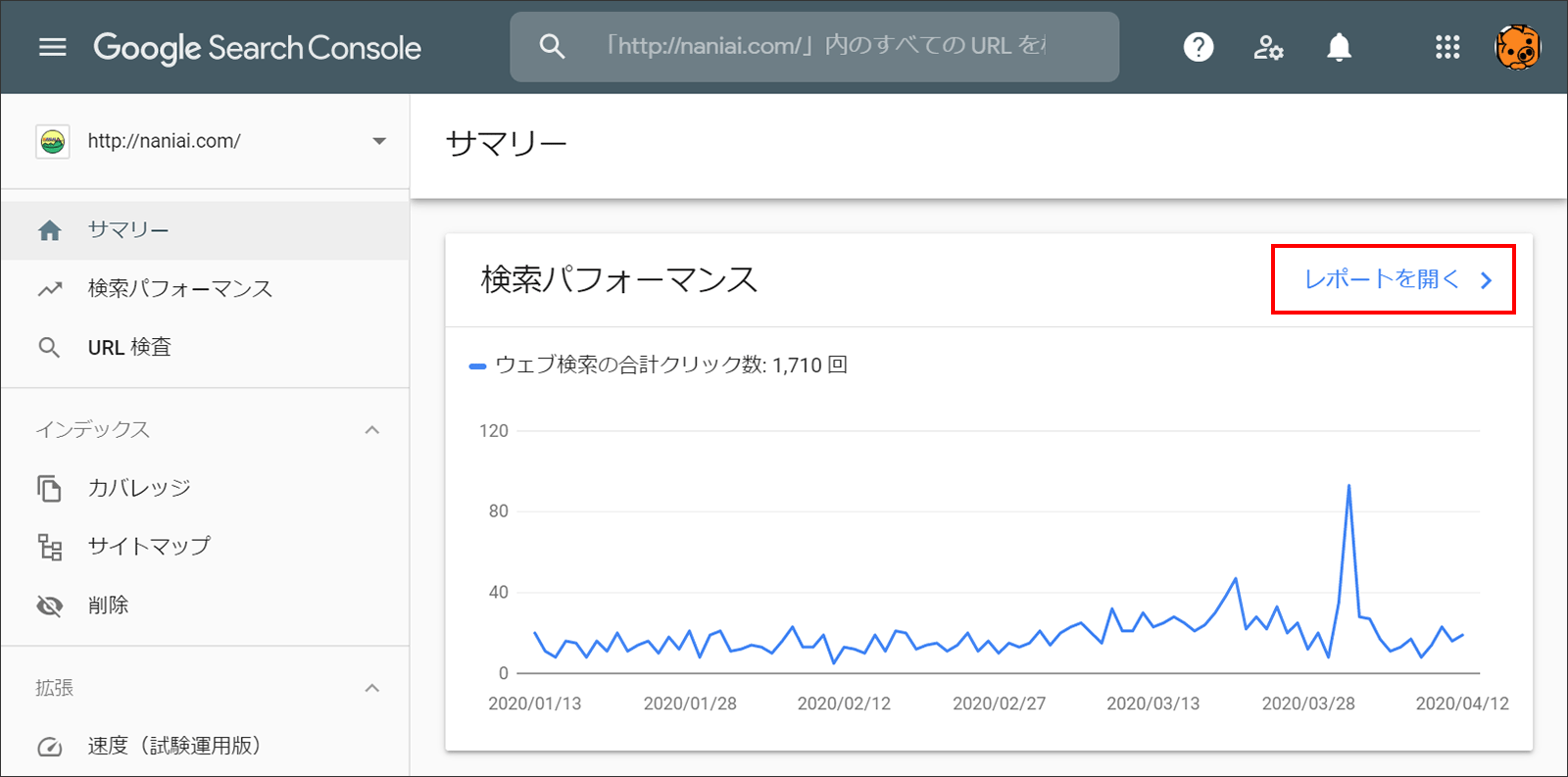Viewport: 1568px width, 777px height.
Task: Focus the URL inspection search field
Action: tap(833, 47)
